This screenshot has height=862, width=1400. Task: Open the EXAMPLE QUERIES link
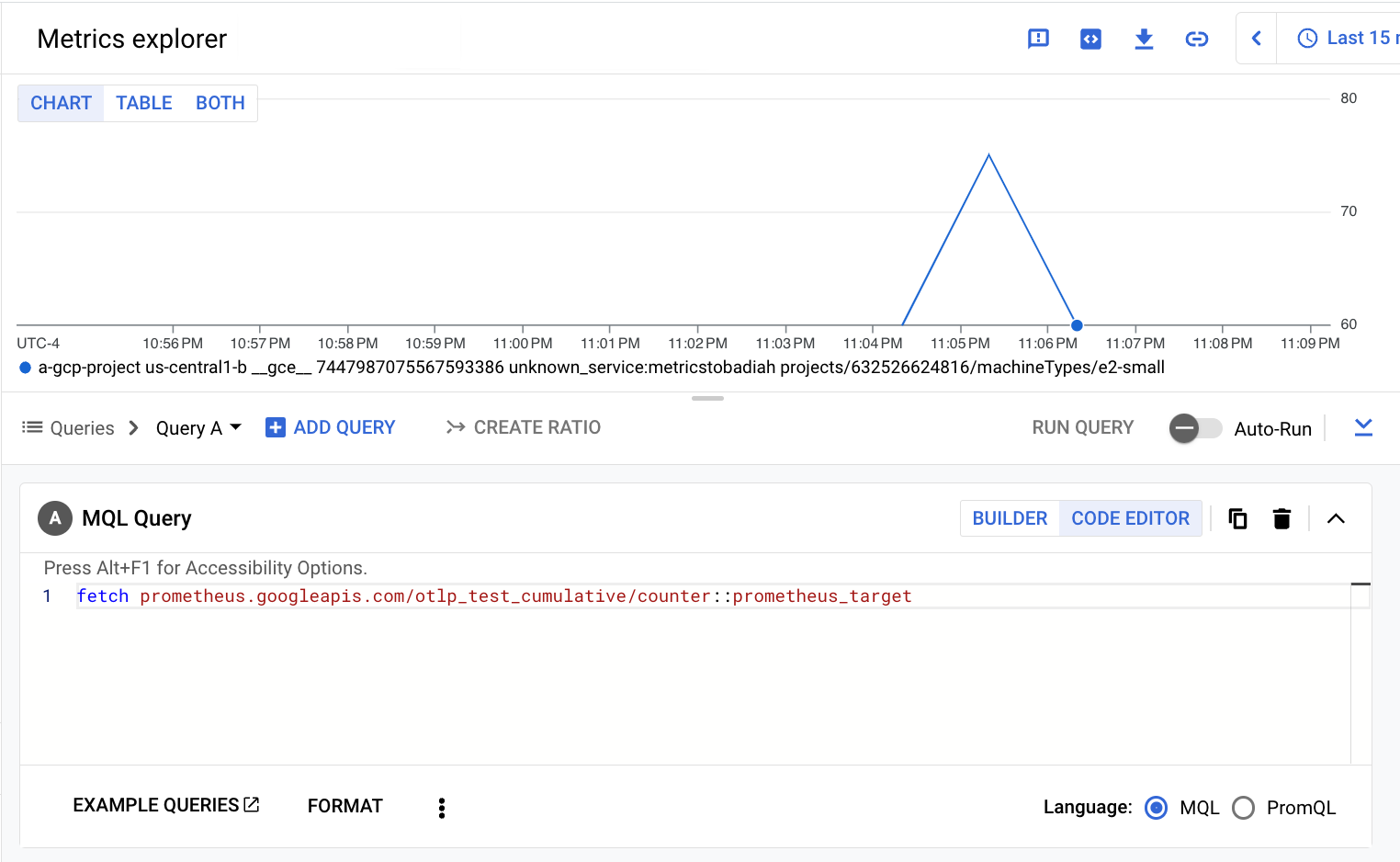click(x=165, y=805)
